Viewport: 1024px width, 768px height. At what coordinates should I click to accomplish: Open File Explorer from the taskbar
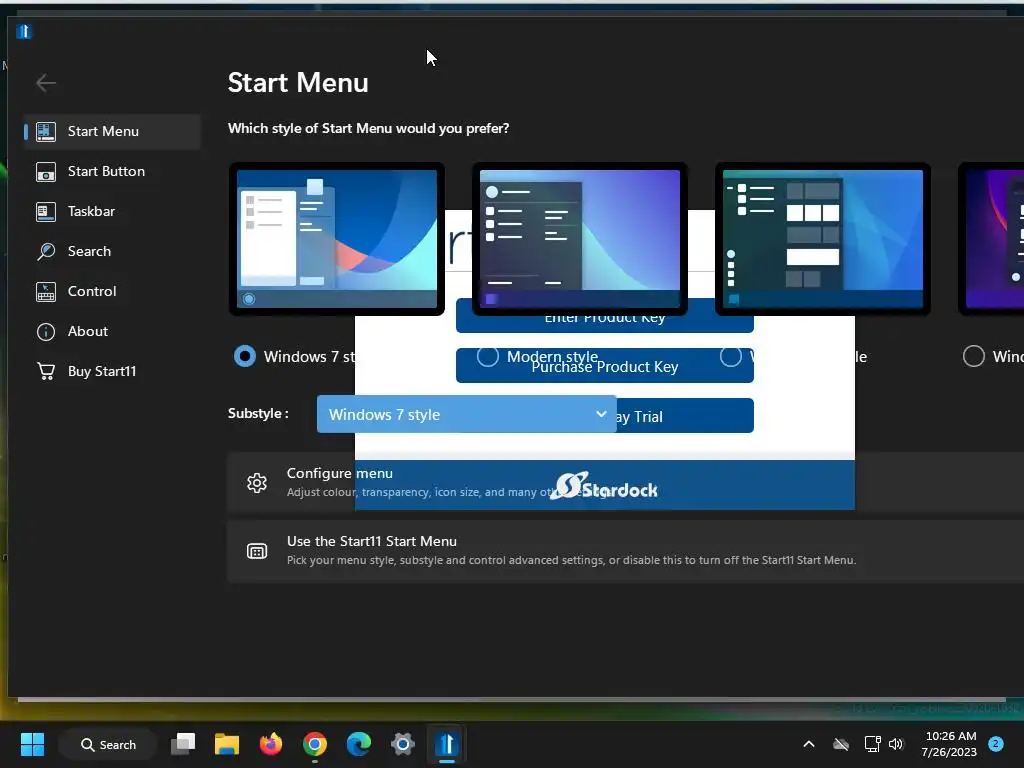point(227,744)
